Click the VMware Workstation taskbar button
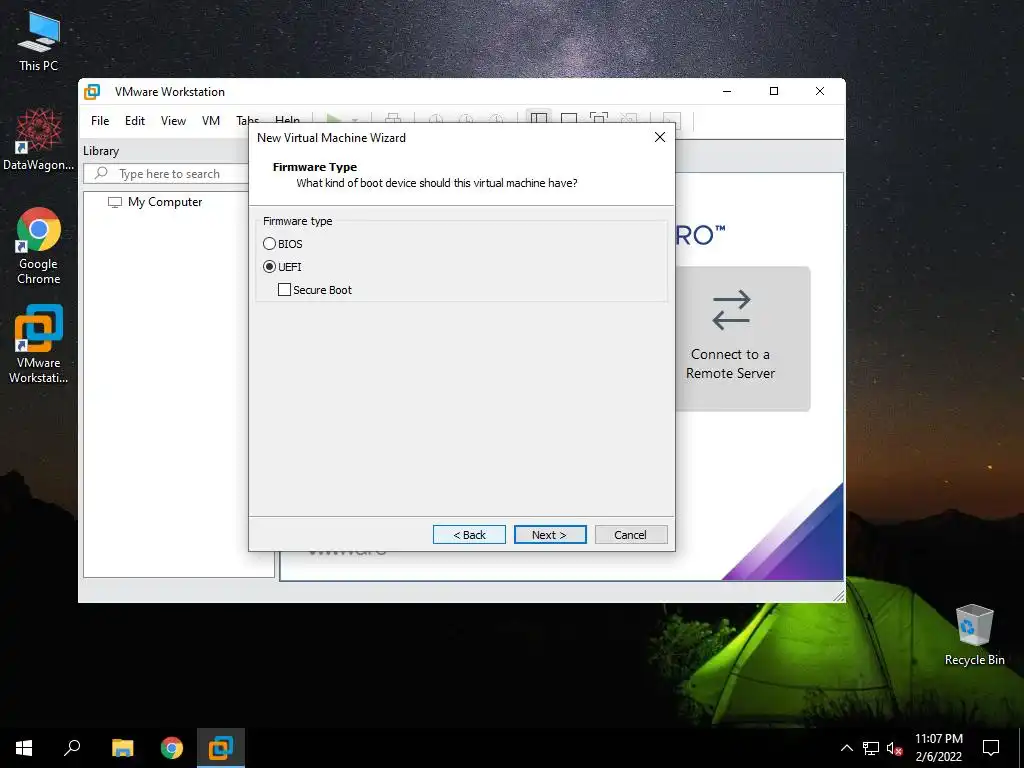The image size is (1024, 768). point(221,748)
